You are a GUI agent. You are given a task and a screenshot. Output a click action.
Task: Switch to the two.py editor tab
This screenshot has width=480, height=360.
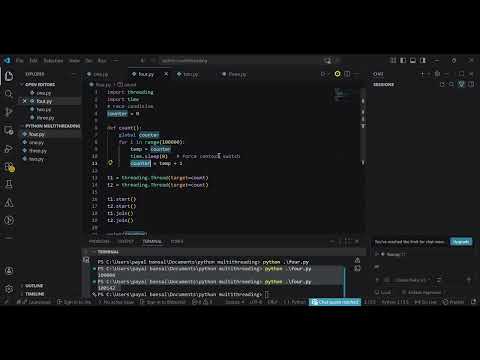click(191, 74)
